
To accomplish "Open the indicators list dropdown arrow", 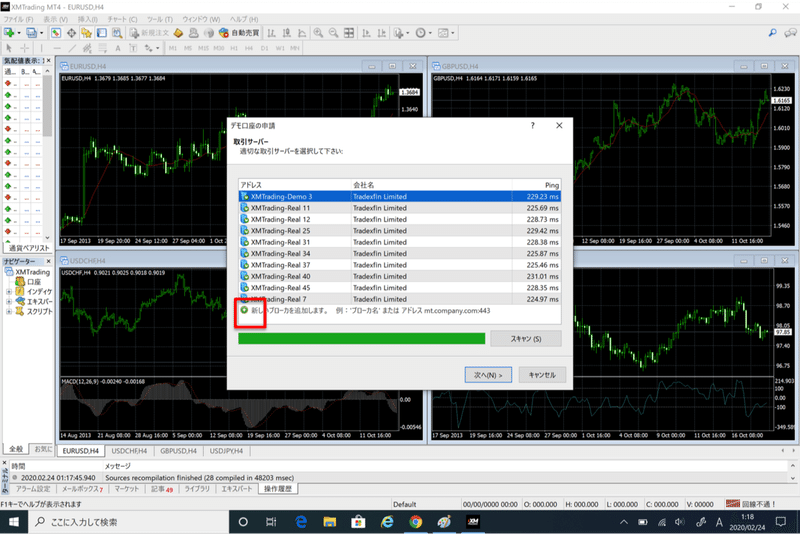I will (408, 33).
